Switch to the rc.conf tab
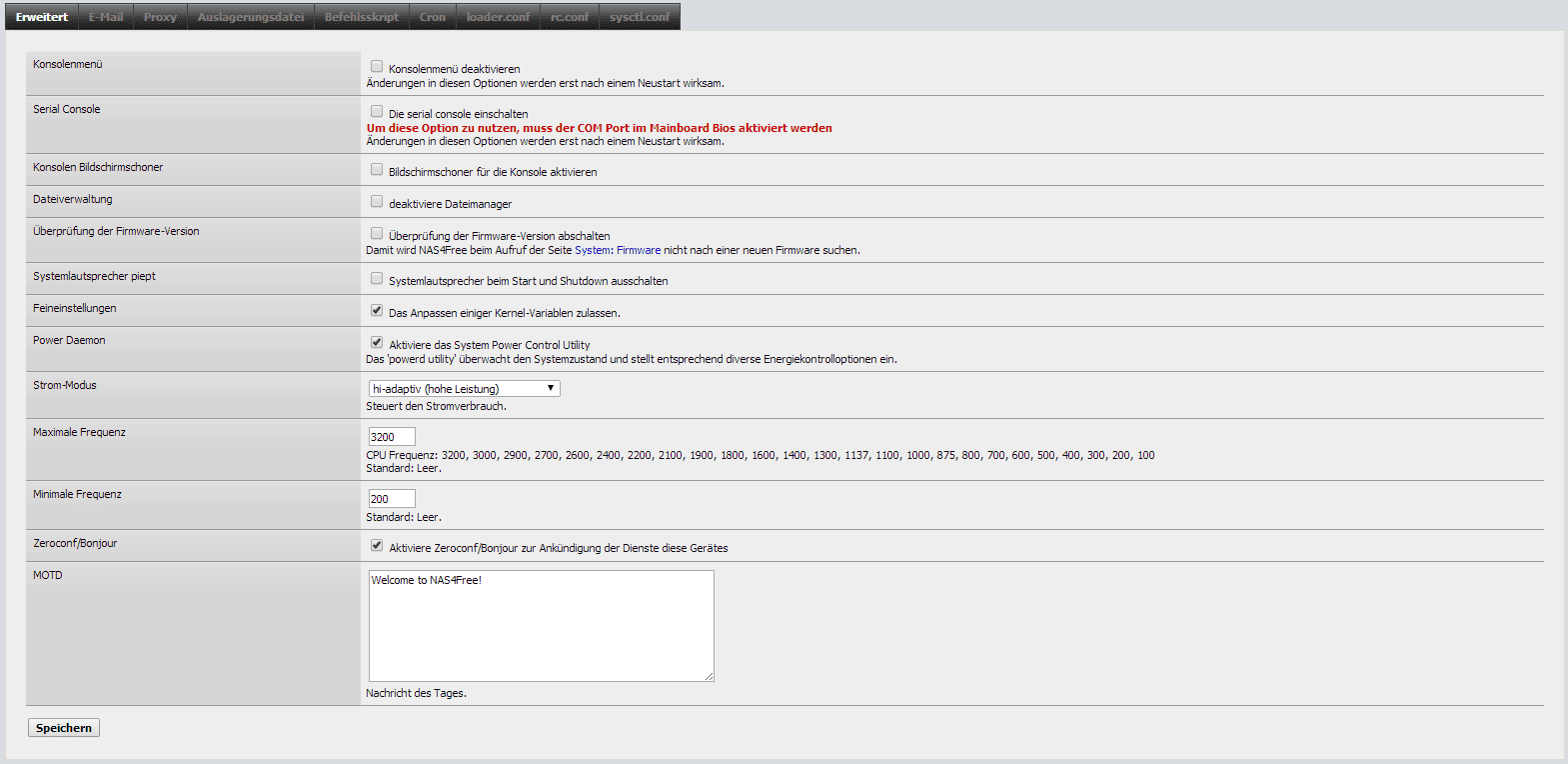The width and height of the screenshot is (1568, 764). [x=570, y=17]
